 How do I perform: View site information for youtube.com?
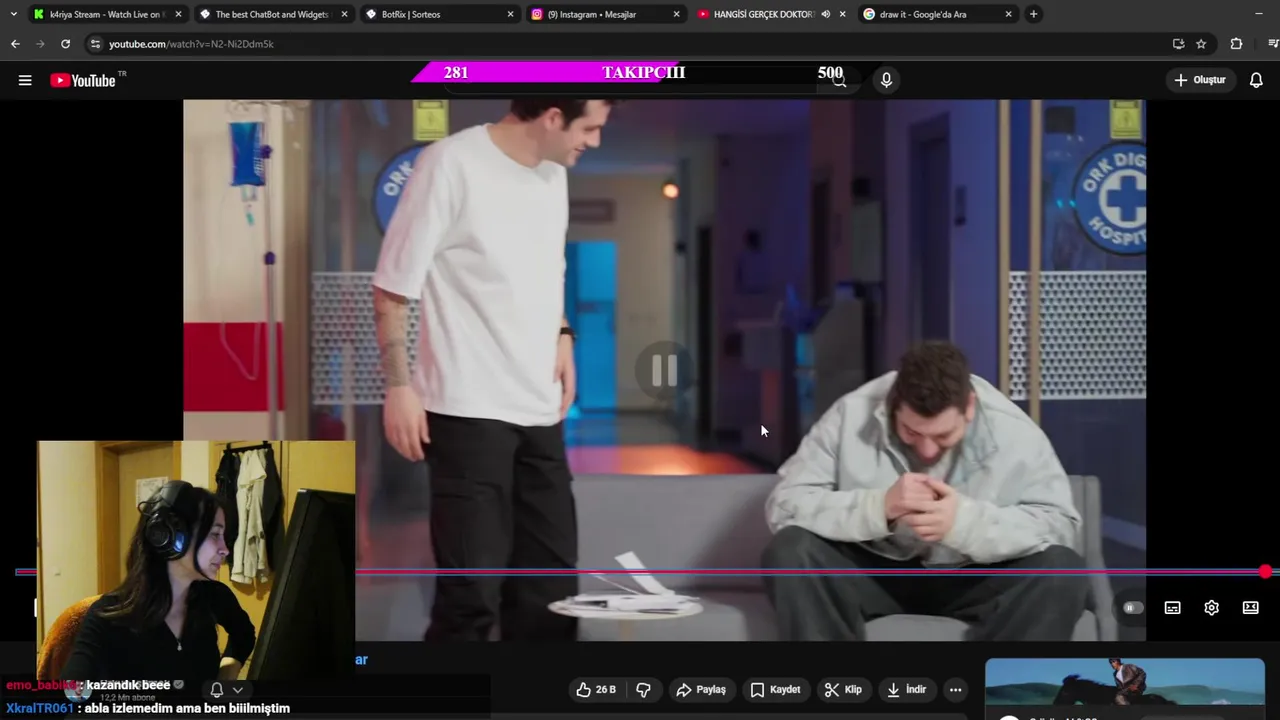(95, 44)
